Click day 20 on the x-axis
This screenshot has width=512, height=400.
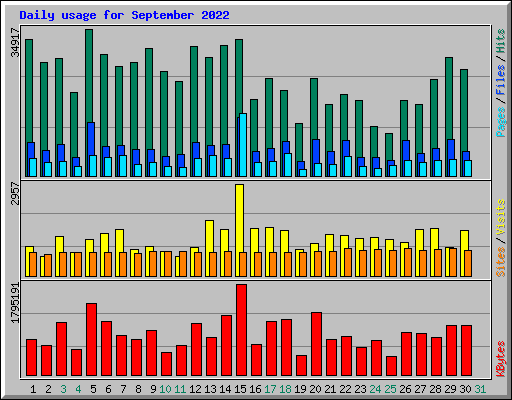[x=315, y=389]
